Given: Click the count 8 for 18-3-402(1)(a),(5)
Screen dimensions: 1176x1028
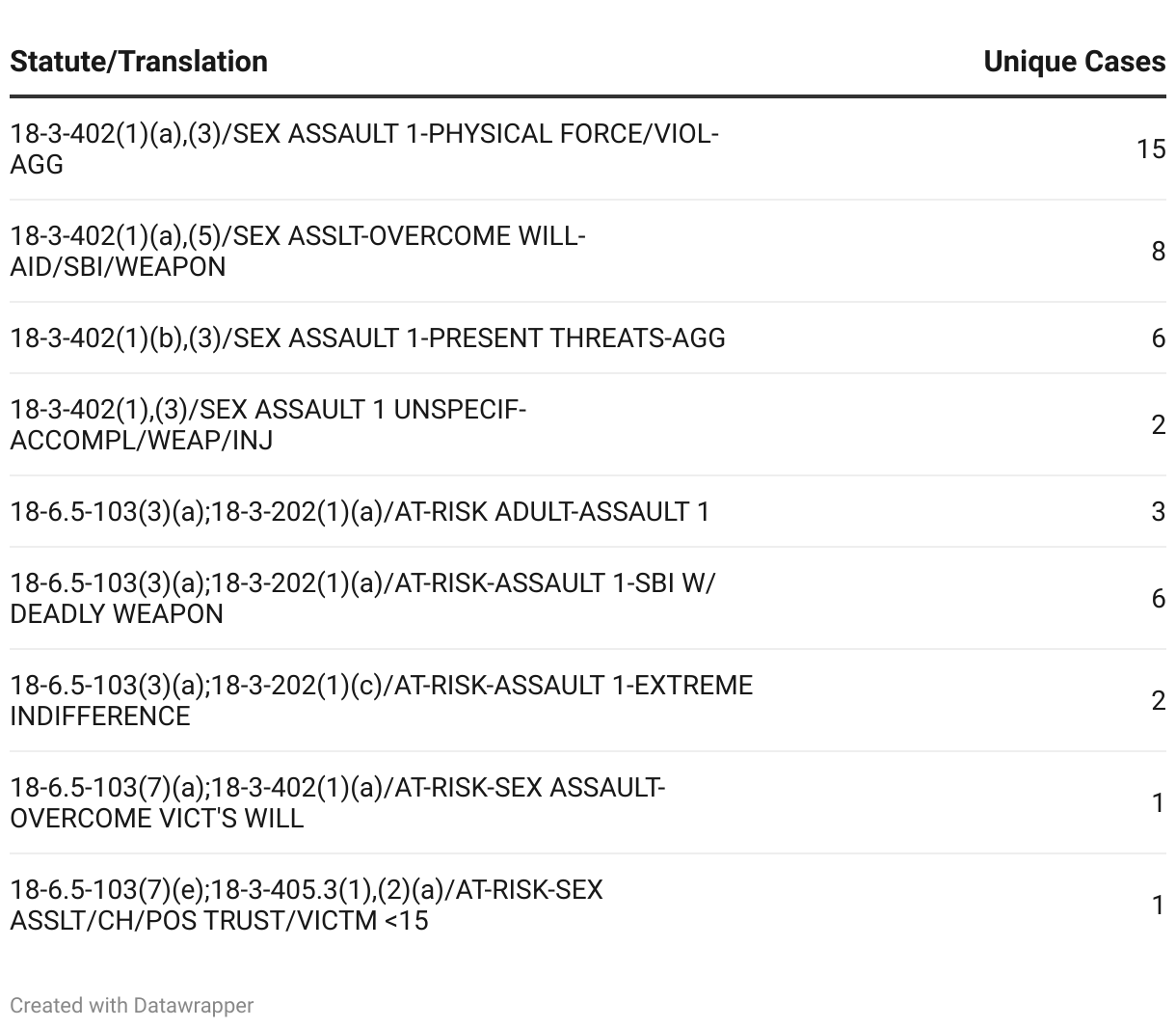Looking at the screenshot, I should click(1158, 252).
